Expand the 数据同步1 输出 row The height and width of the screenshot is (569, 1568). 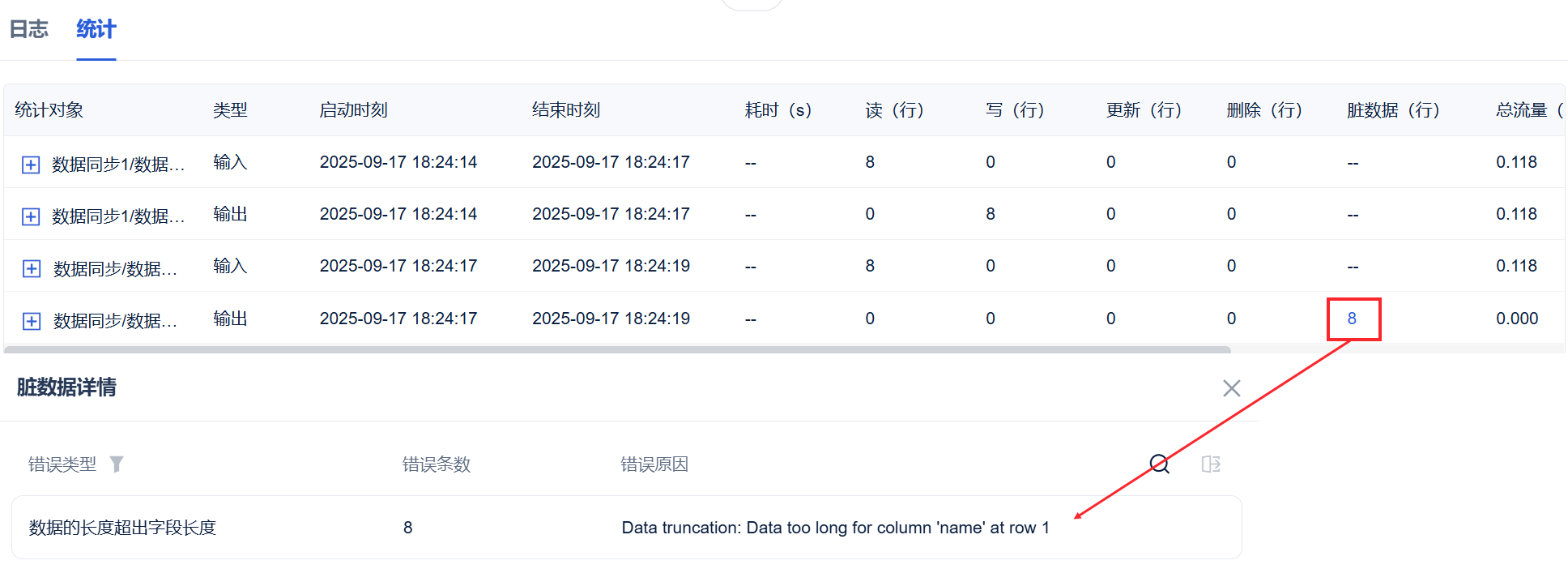(x=31, y=216)
